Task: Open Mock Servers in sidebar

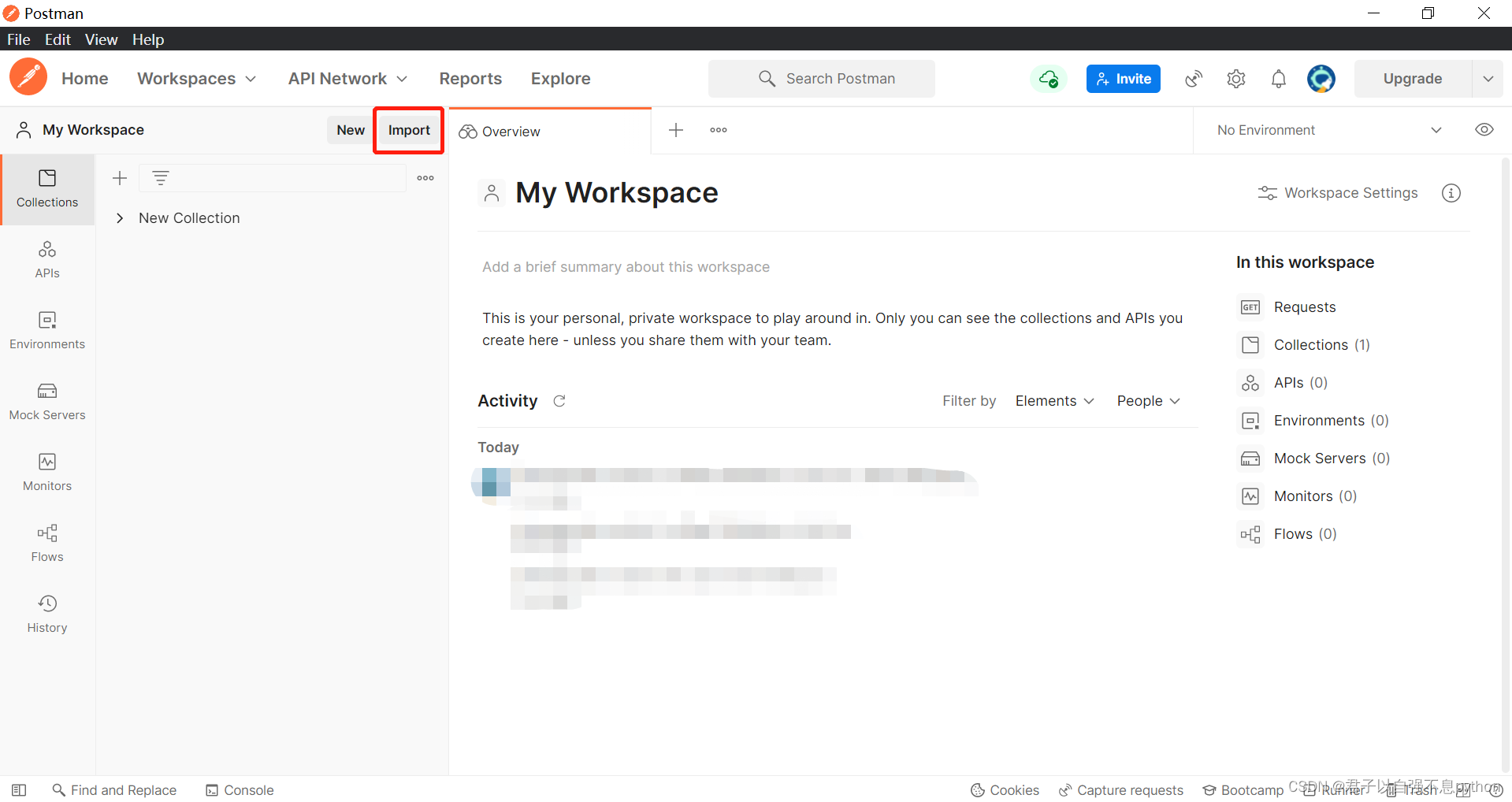Action: click(47, 402)
